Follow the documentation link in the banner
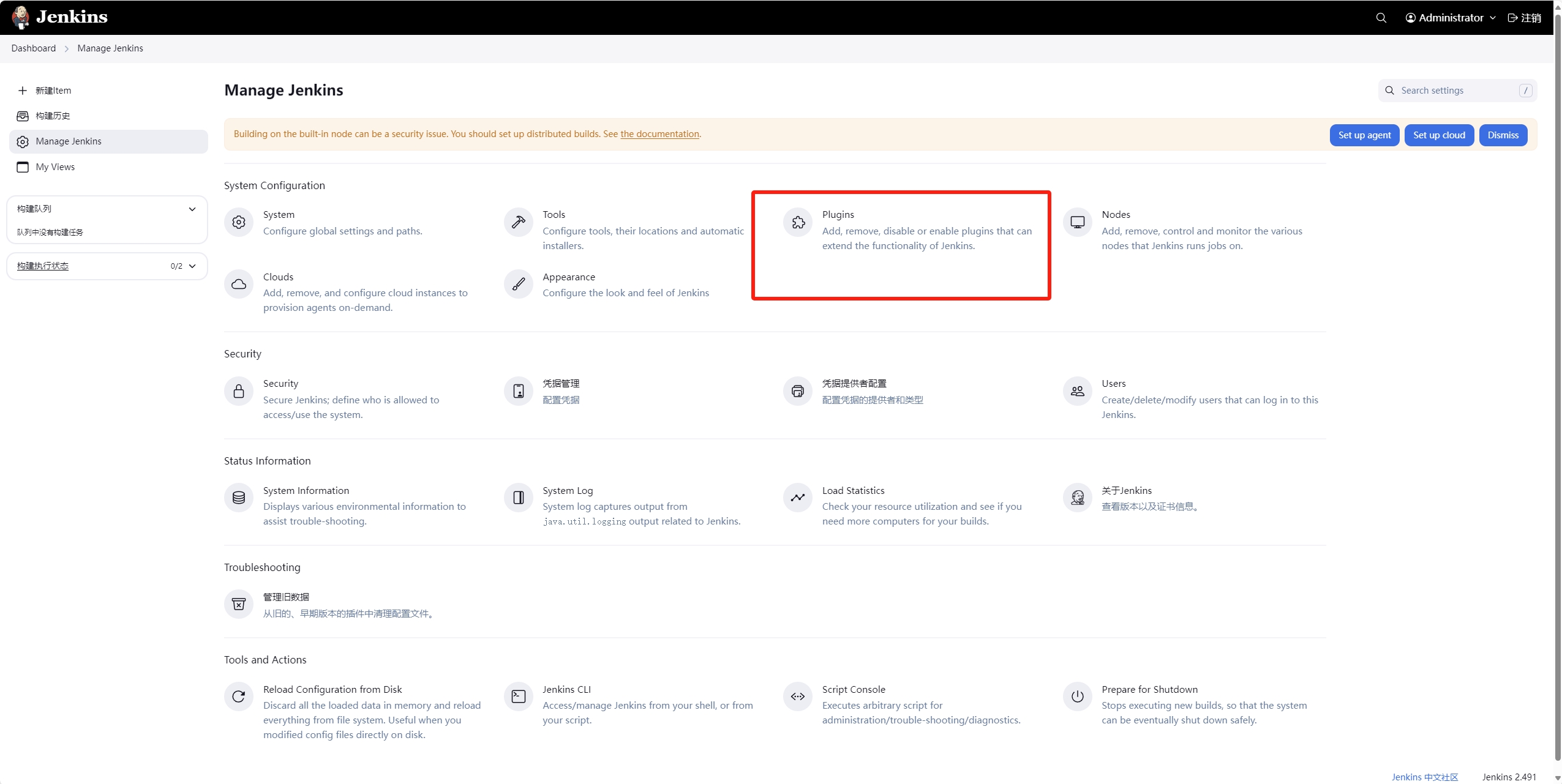Image resolution: width=1562 pixels, height=784 pixels. click(x=659, y=134)
